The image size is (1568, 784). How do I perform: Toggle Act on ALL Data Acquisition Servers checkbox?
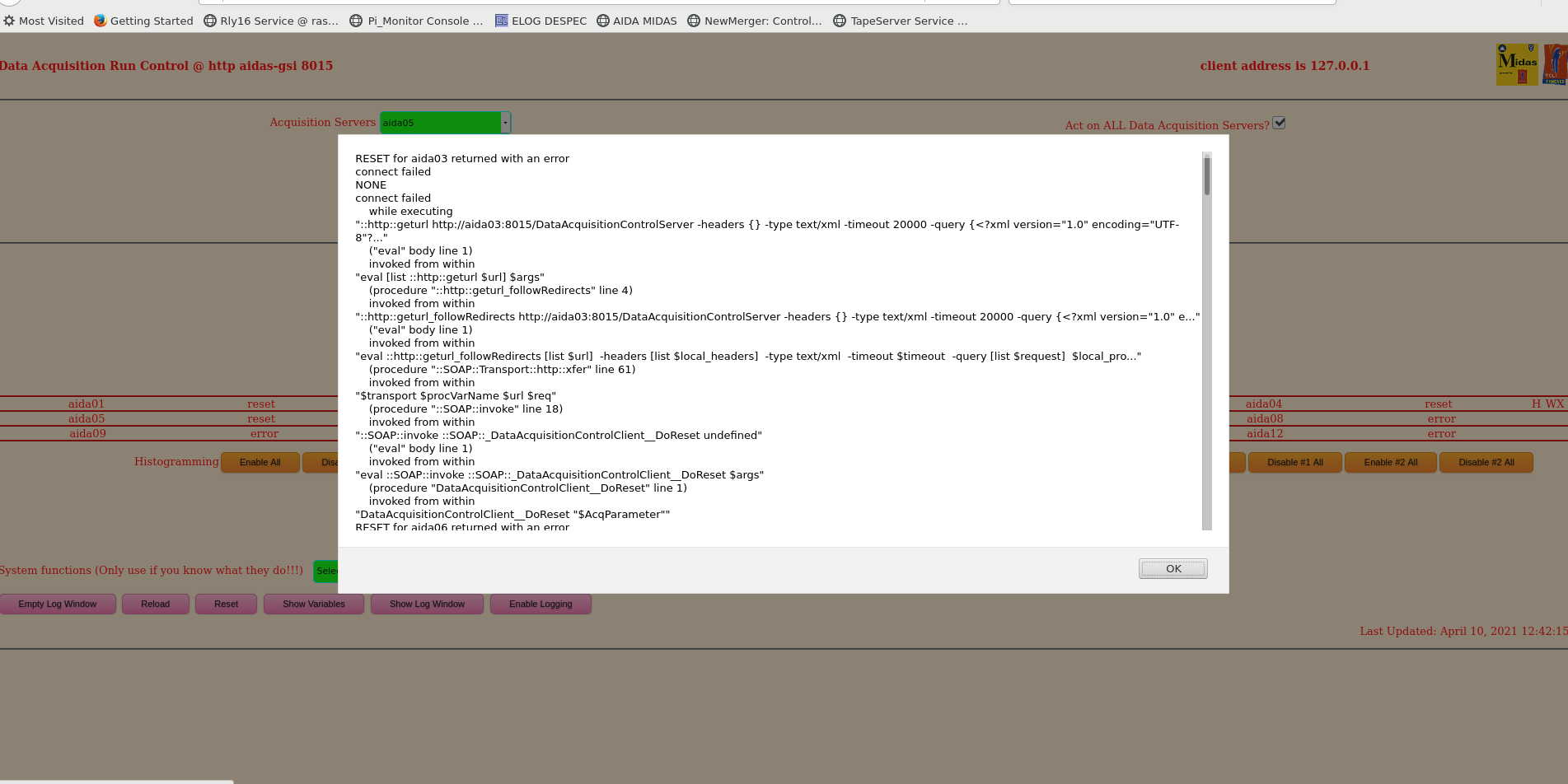click(1279, 123)
